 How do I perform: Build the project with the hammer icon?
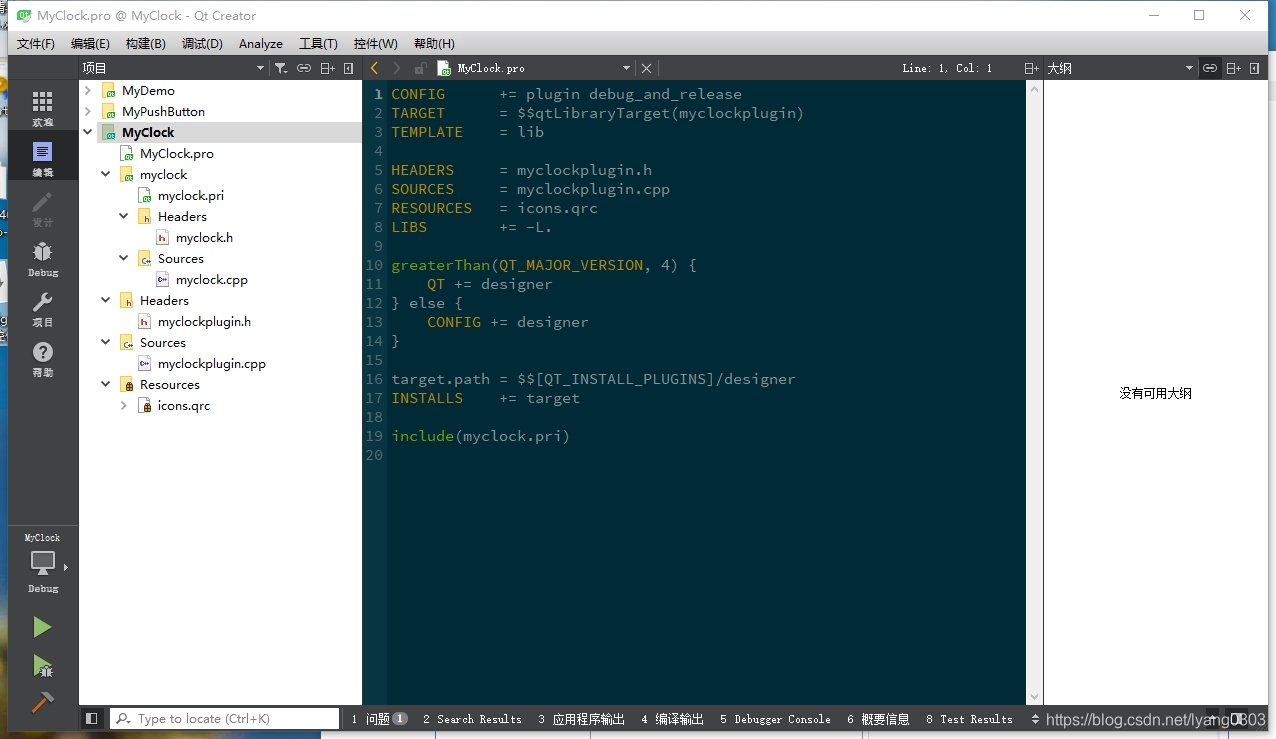[42, 702]
